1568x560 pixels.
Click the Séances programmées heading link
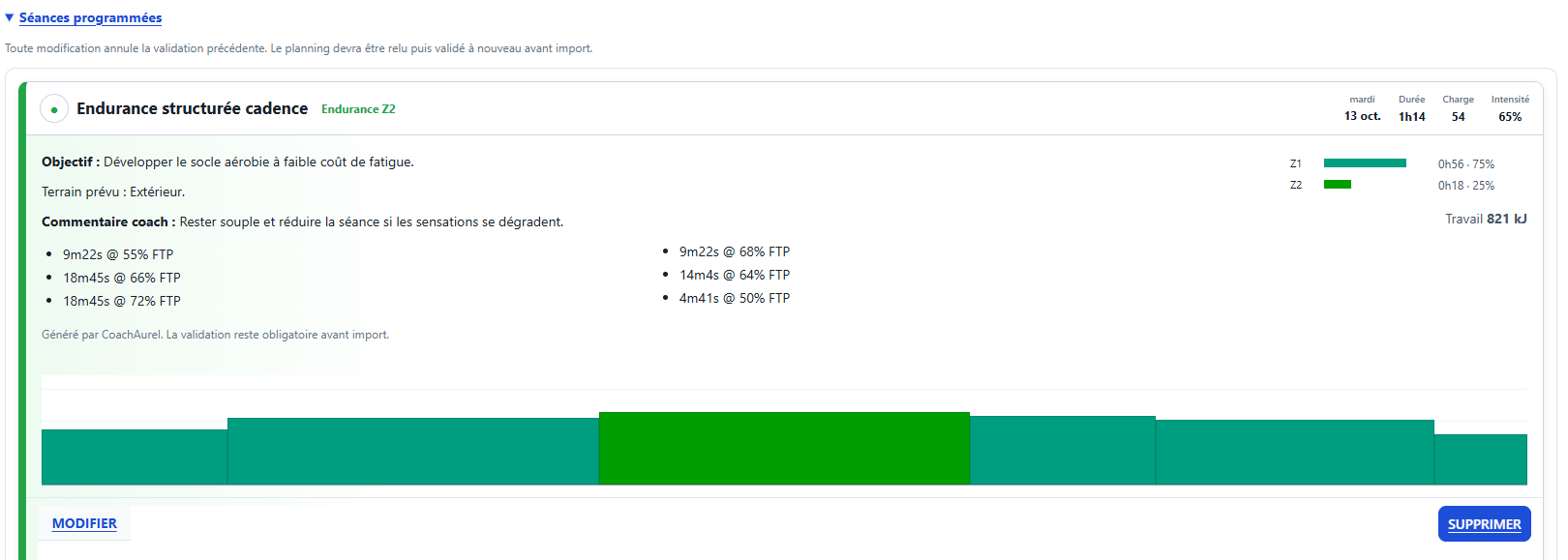coord(90,17)
